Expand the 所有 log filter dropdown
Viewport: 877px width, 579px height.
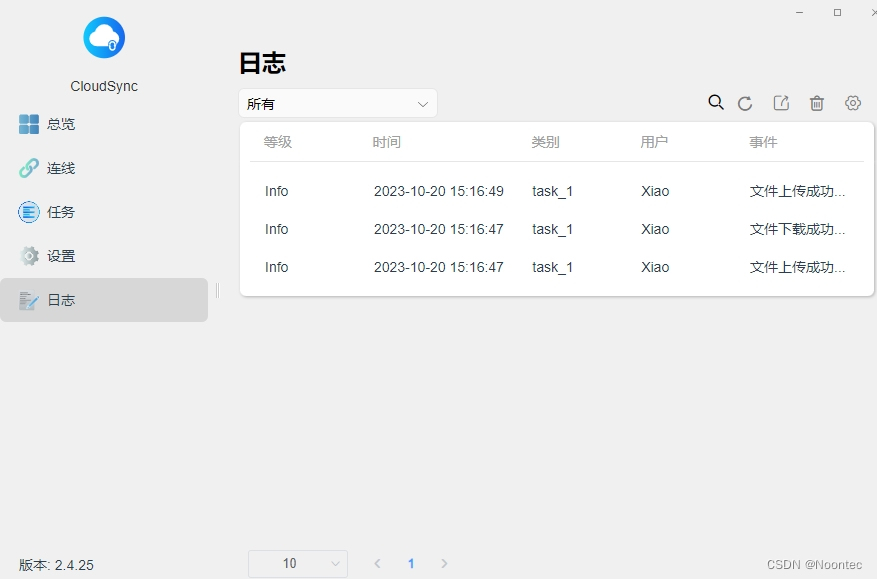[338, 104]
